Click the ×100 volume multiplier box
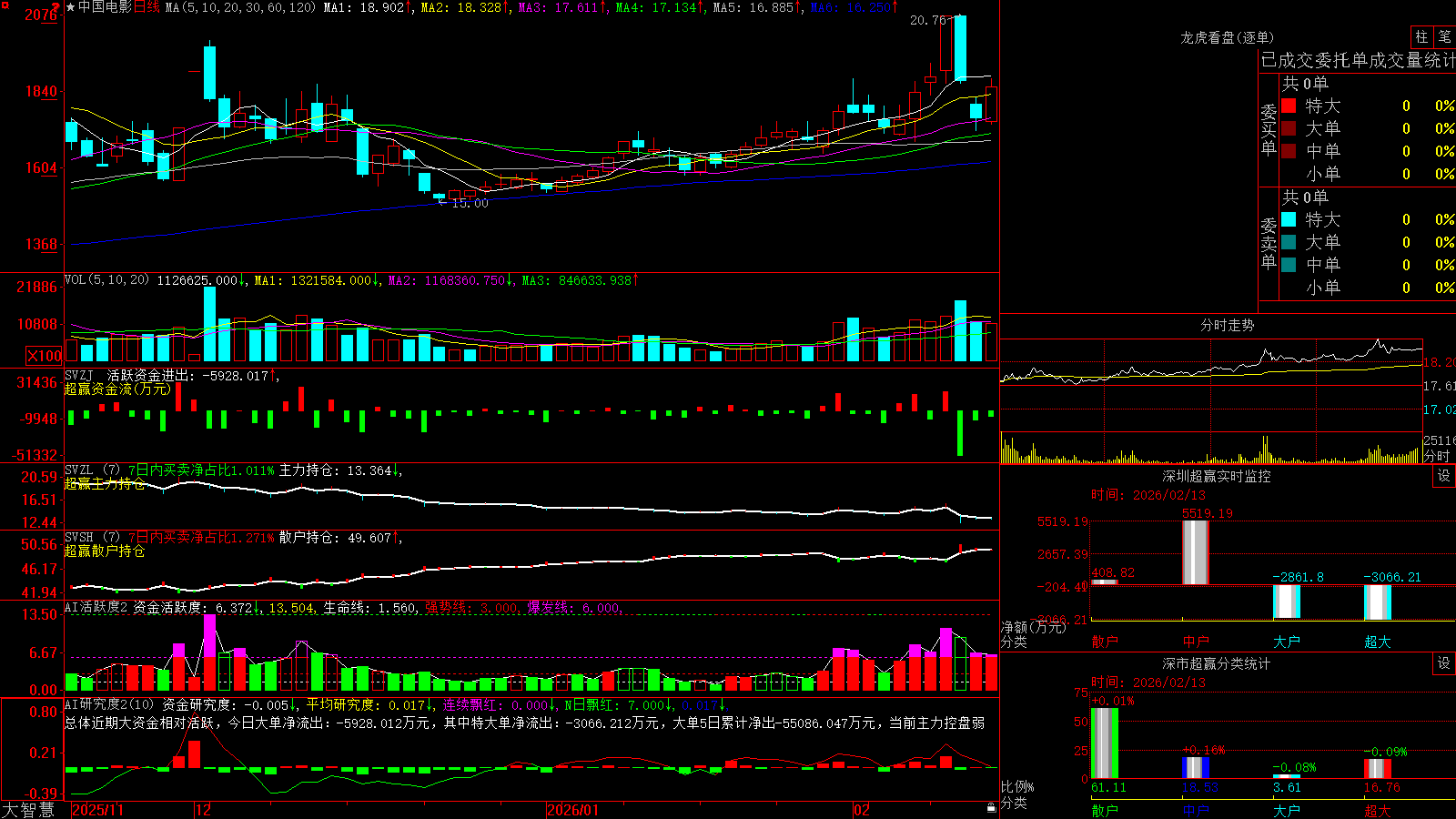The height and width of the screenshot is (819, 1456). (x=45, y=356)
